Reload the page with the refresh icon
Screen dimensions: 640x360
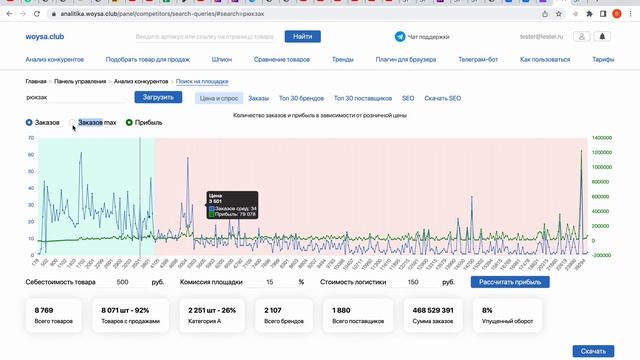click(x=37, y=14)
